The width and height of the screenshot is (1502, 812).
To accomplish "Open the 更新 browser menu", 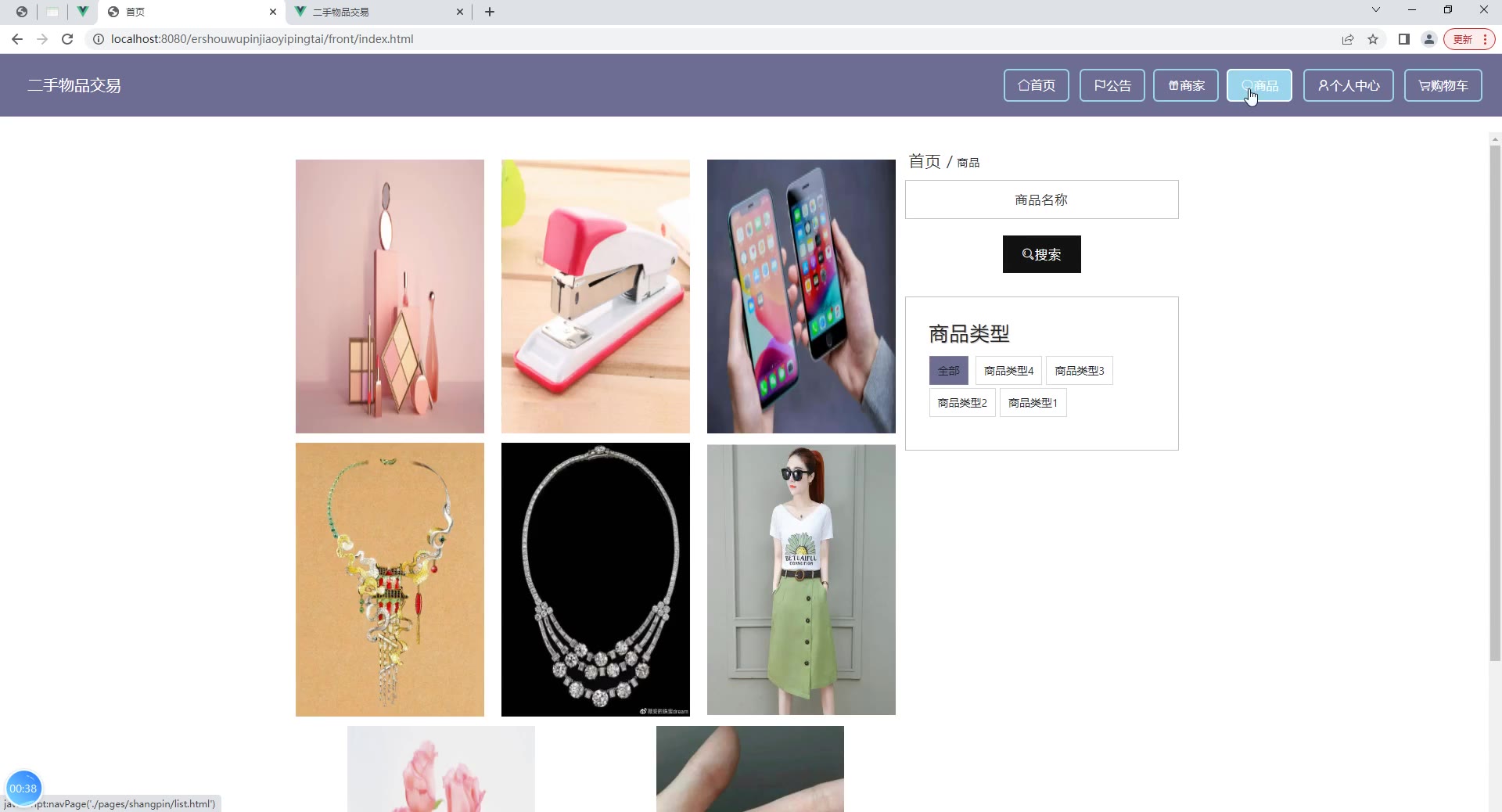I will (x=1469, y=39).
